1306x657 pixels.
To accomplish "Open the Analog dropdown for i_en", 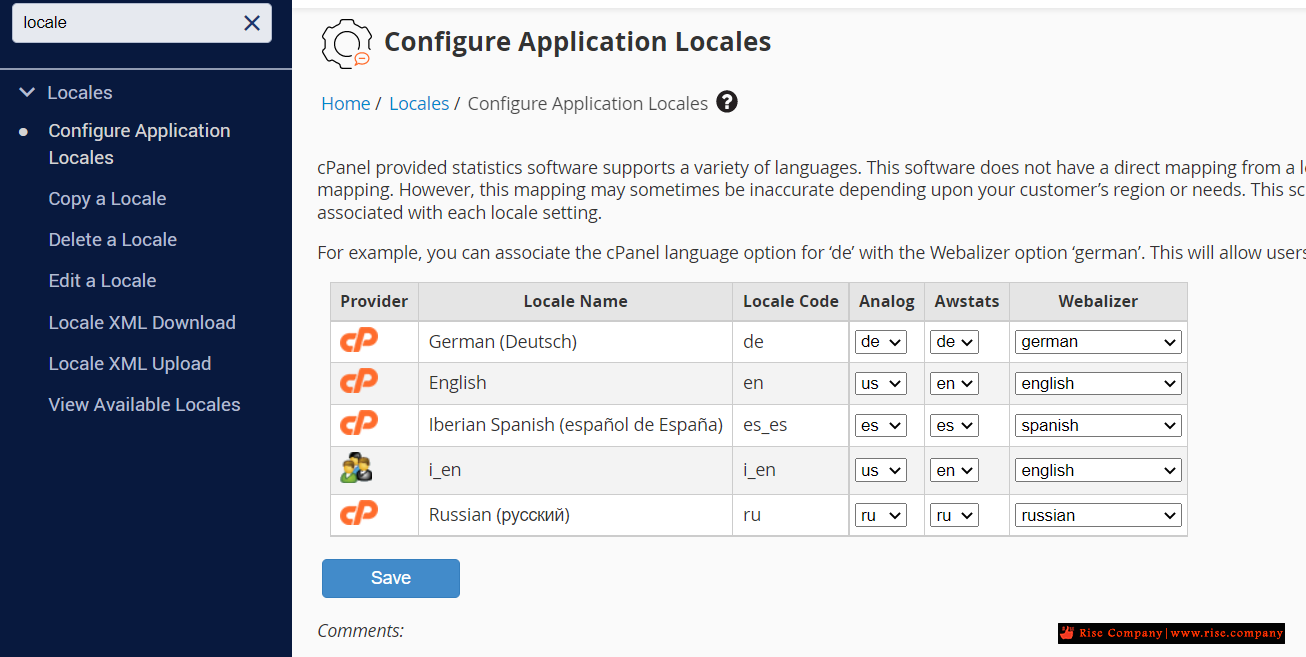I will point(880,471).
